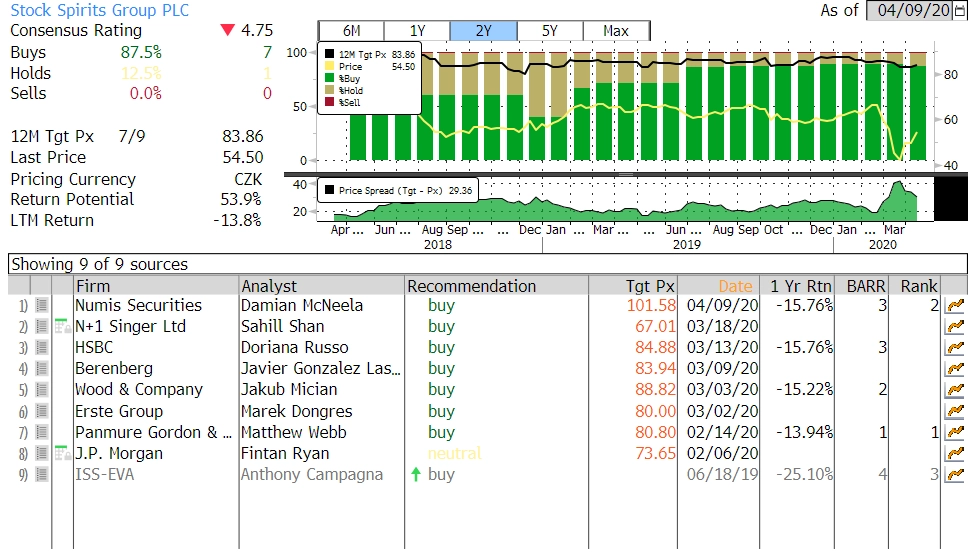Viewport: 976px width, 555px height.
Task: Open chart icon for J.P. Morgan row
Action: 954,454
